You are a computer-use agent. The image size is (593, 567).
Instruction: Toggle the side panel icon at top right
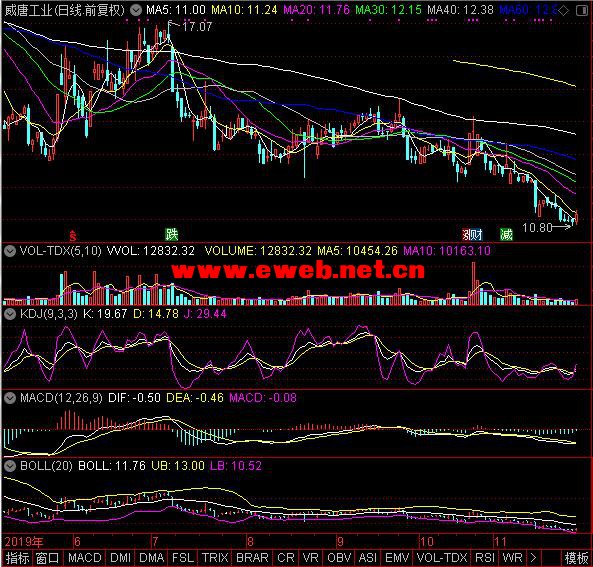[582, 11]
